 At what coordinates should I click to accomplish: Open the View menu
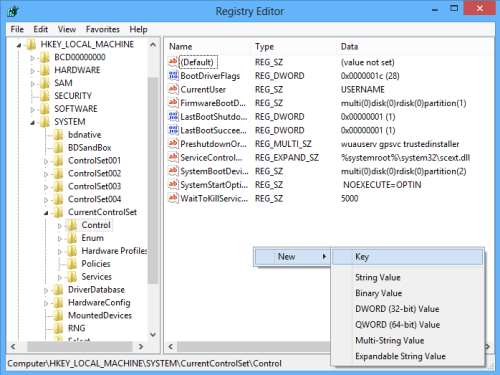tap(67, 29)
